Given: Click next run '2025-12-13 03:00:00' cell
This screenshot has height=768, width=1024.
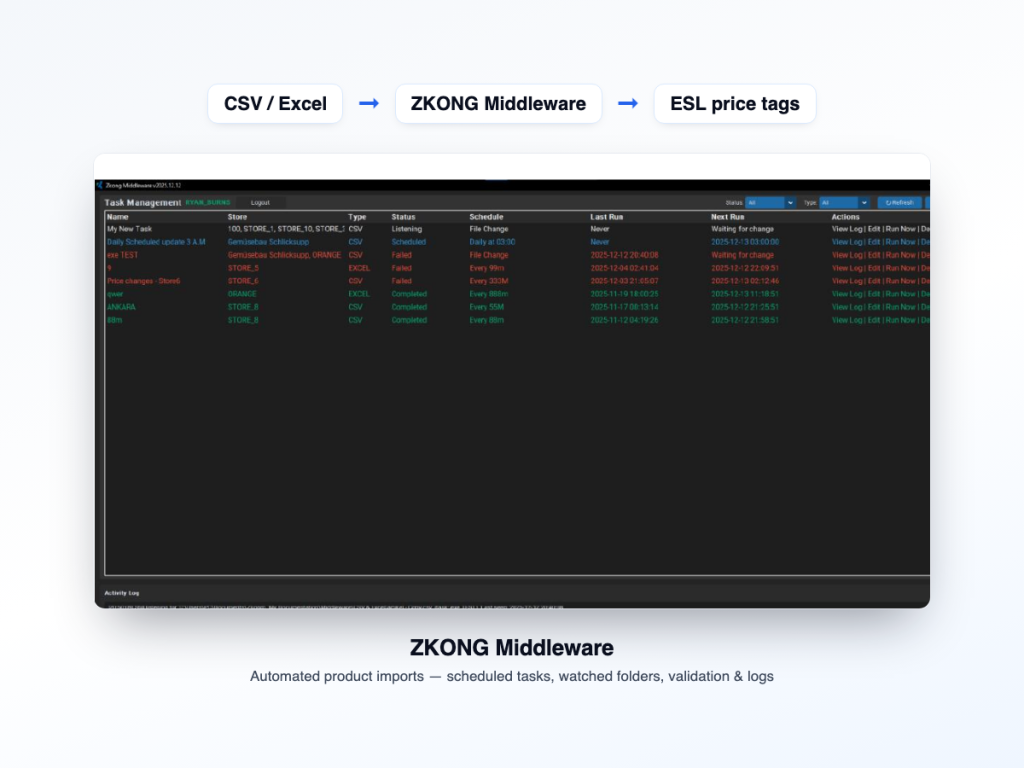Looking at the screenshot, I should (x=745, y=242).
